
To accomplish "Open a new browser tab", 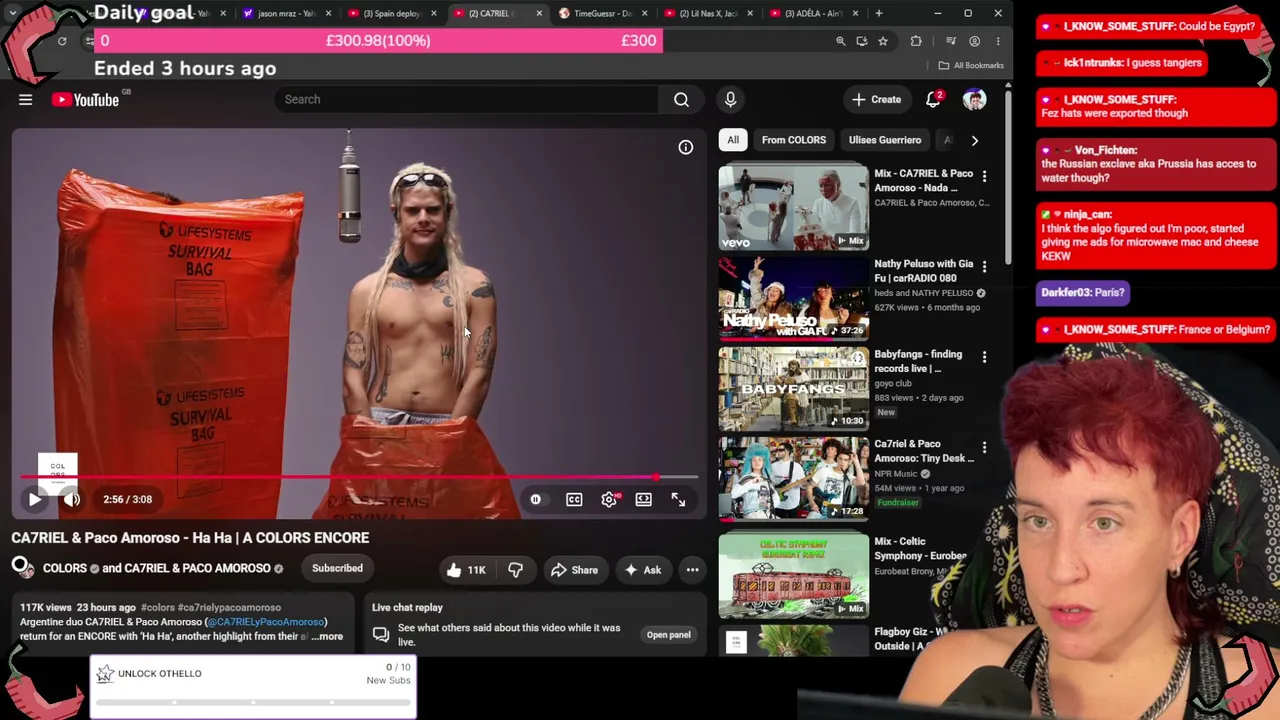I will 879,13.
